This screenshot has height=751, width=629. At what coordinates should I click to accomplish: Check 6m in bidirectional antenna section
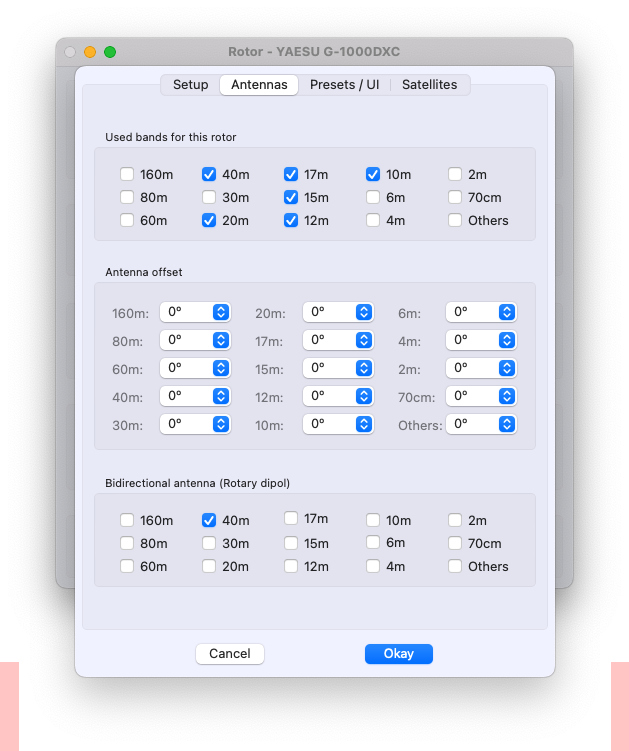[x=373, y=543]
